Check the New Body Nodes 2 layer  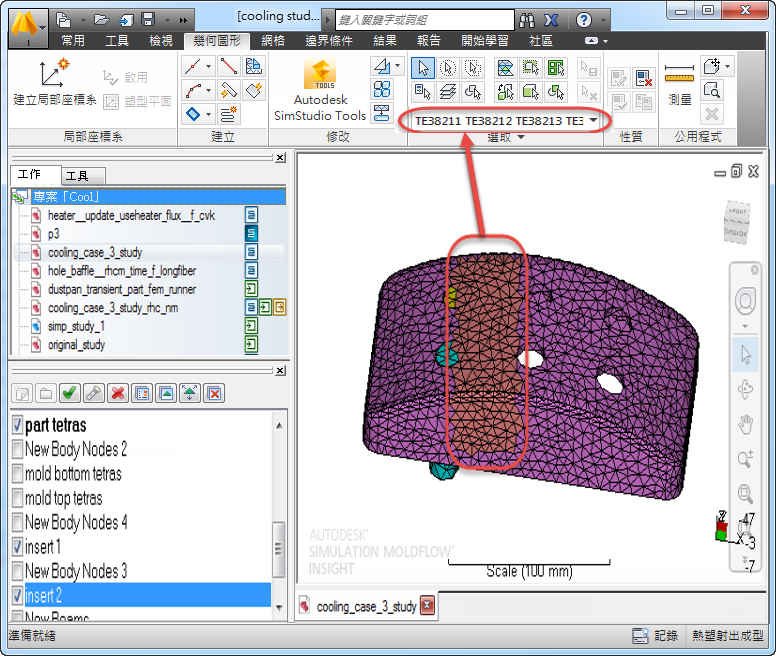(18, 449)
